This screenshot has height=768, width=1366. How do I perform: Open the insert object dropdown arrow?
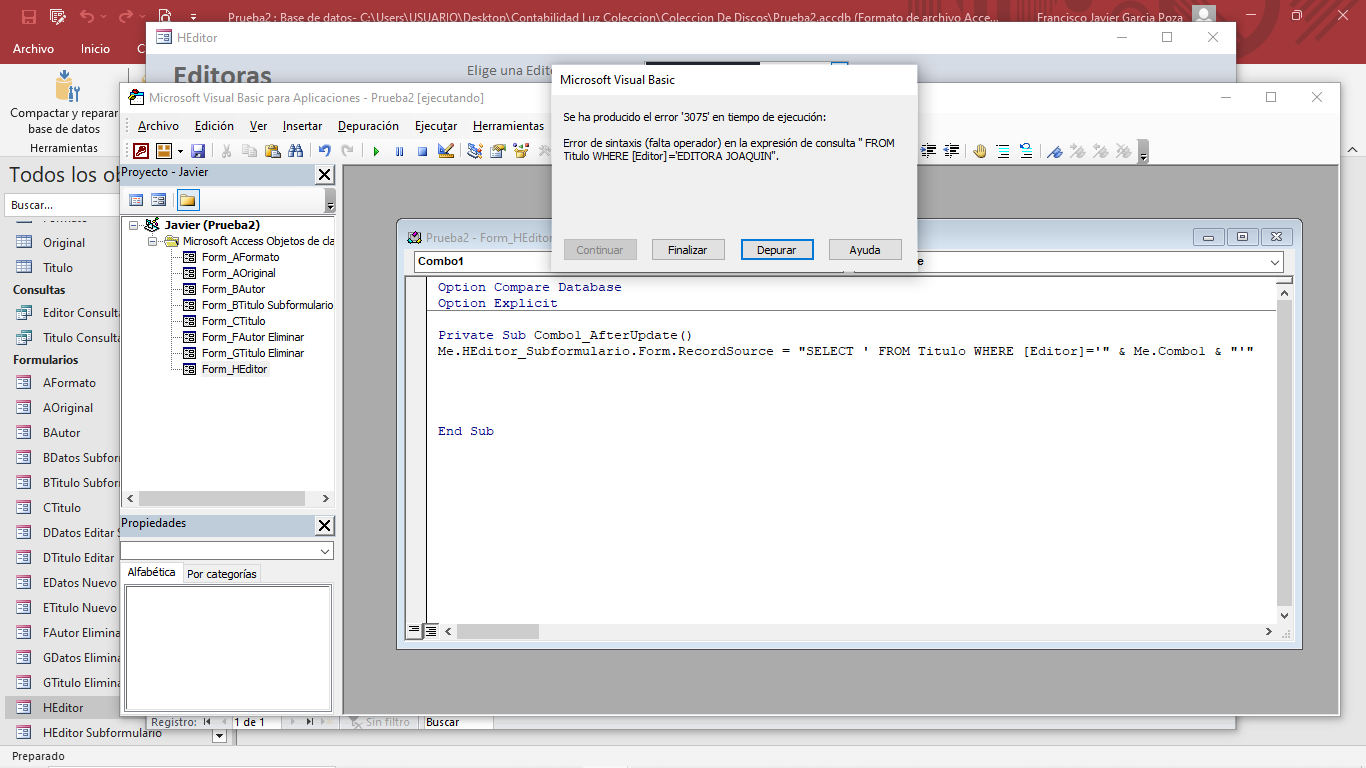point(180,151)
